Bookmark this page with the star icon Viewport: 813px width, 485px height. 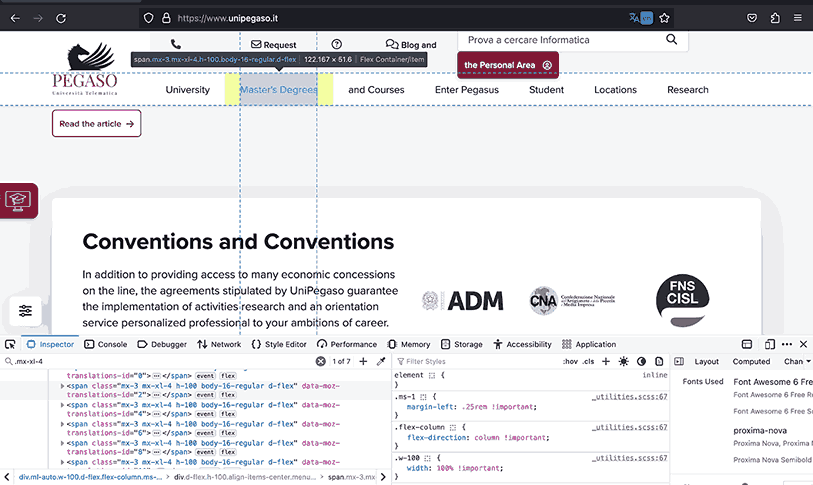664,18
